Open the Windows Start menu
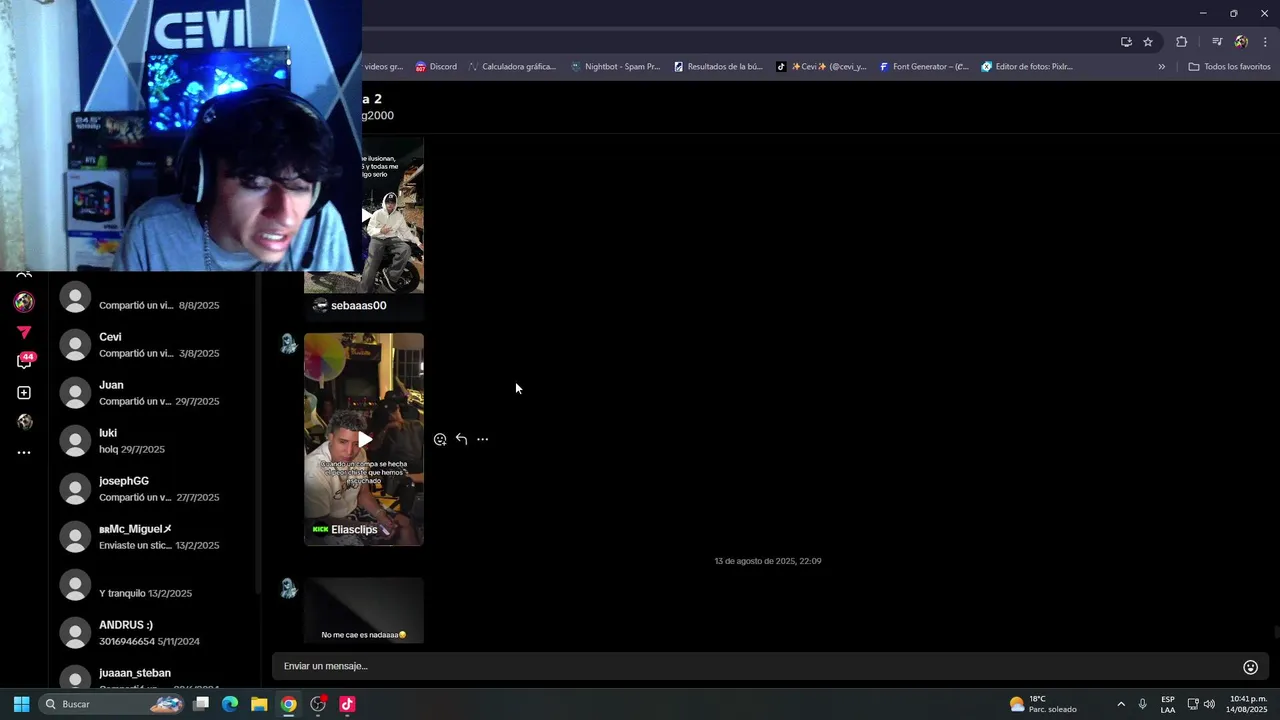Screen dimensions: 1280x720 pyautogui.click(x=21, y=704)
